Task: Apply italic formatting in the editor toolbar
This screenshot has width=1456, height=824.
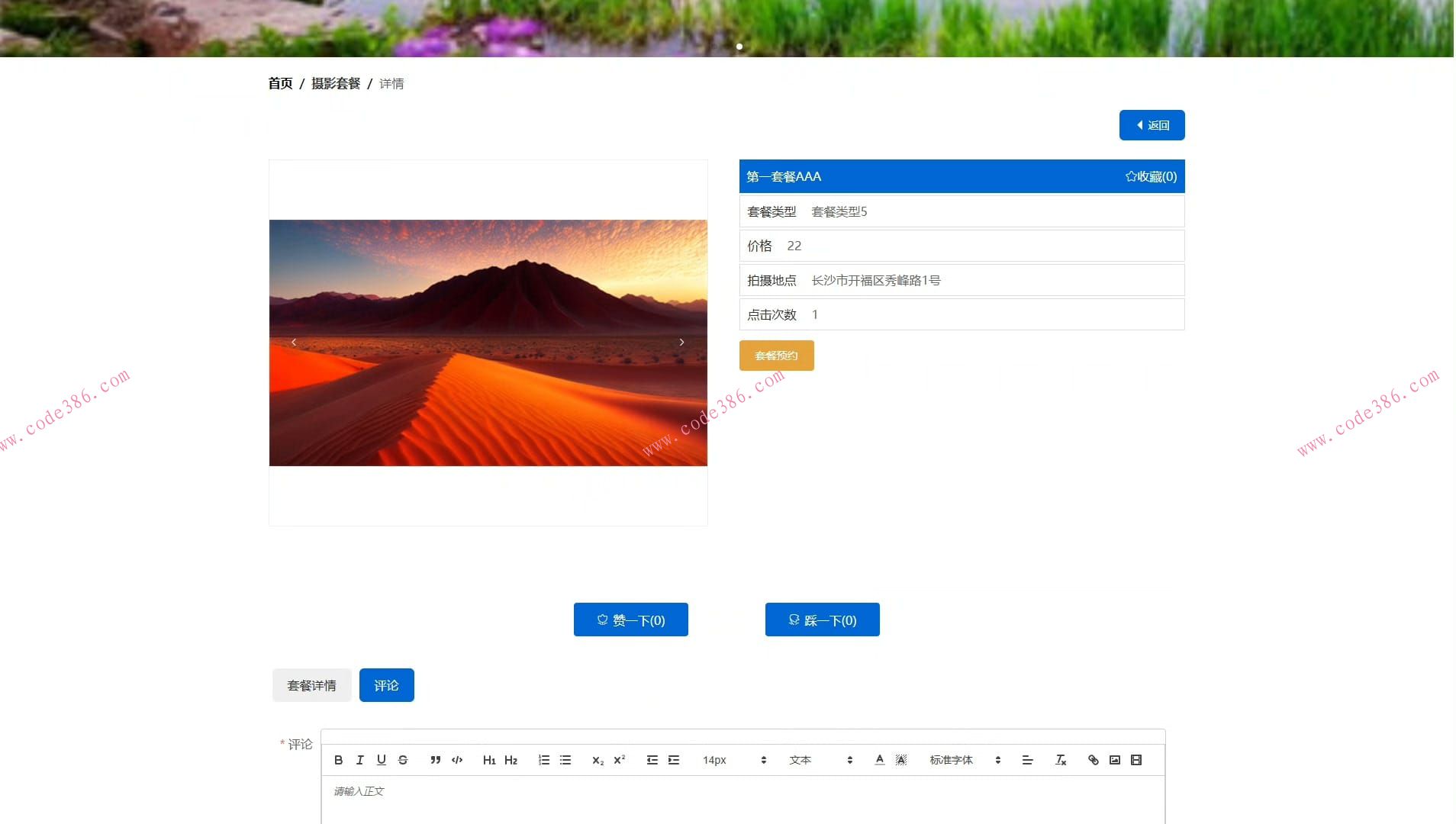Action: tap(359, 759)
